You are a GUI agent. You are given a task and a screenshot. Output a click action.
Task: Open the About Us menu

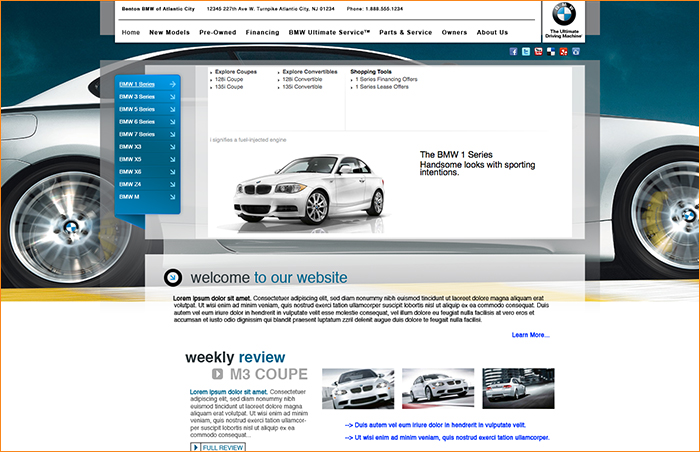click(492, 32)
